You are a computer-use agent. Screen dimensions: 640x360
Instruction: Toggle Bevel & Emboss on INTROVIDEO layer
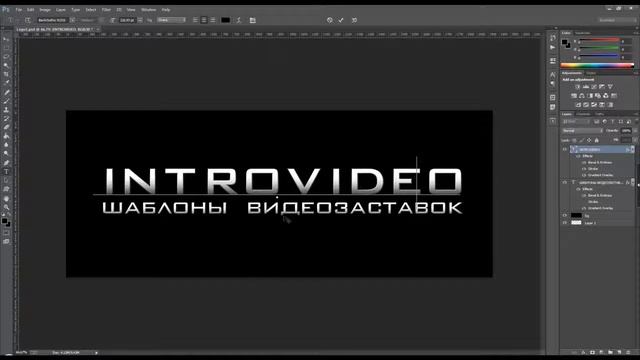tap(584, 162)
